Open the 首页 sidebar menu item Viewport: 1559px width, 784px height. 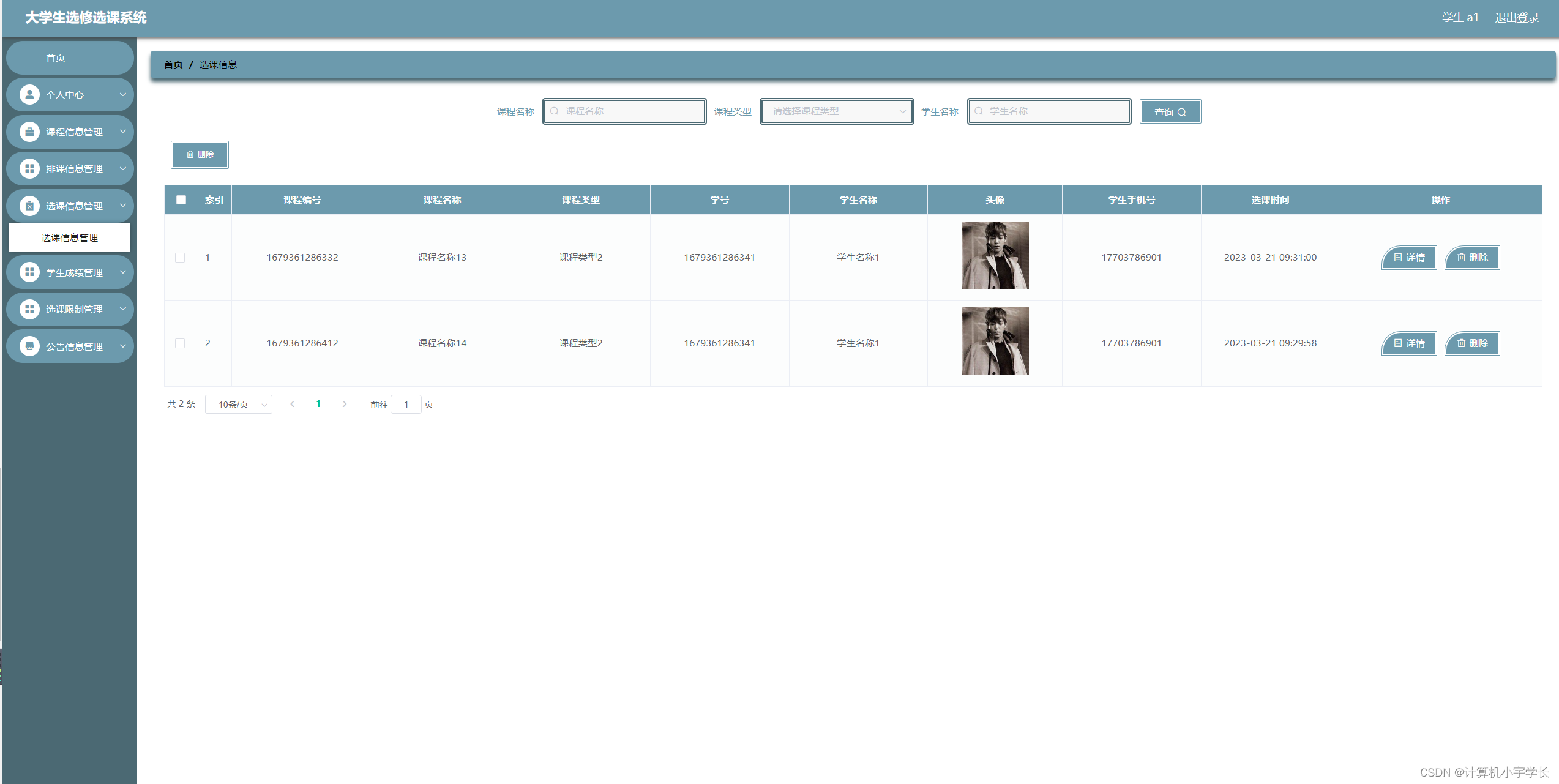click(x=69, y=58)
